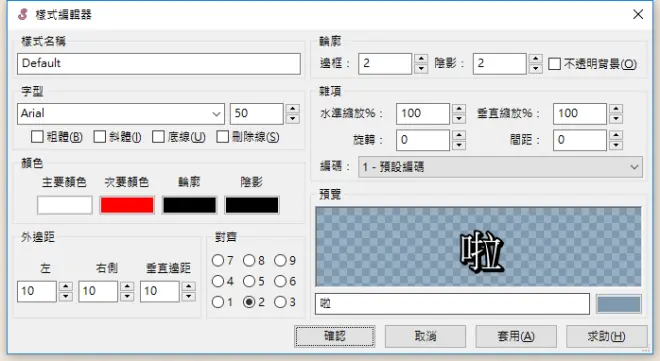This screenshot has width=660, height=361.
Task: Increase the 水準縮放% horizontal scale
Action: point(459,109)
